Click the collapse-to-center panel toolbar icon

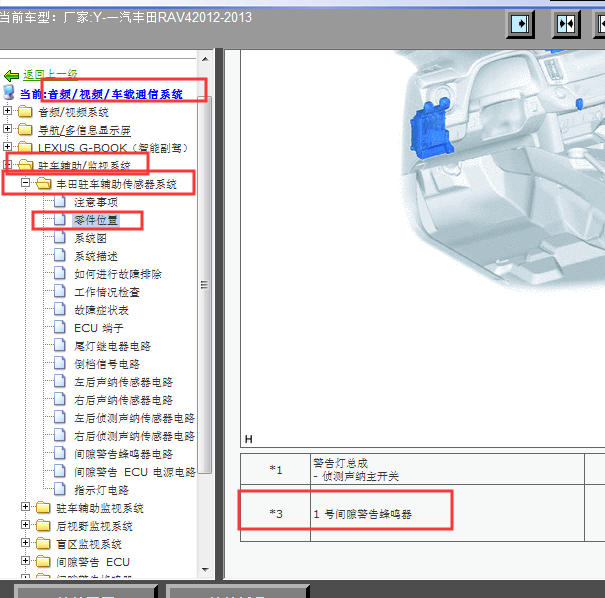(566, 24)
